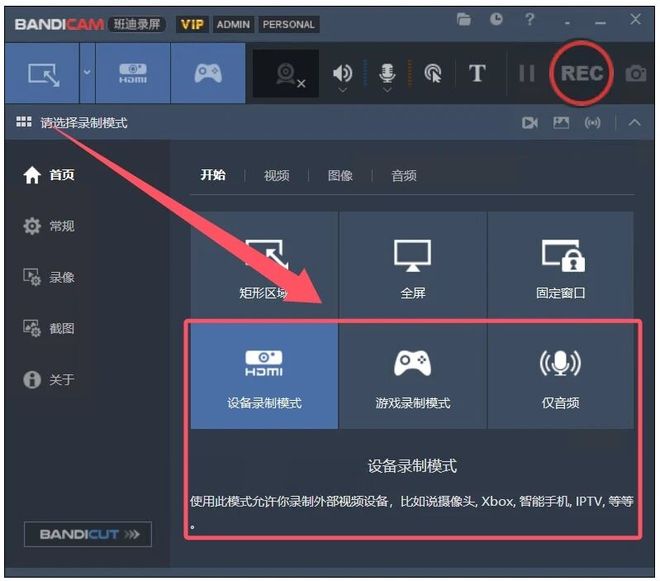
Task: Click the pause recording button
Action: (x=527, y=73)
